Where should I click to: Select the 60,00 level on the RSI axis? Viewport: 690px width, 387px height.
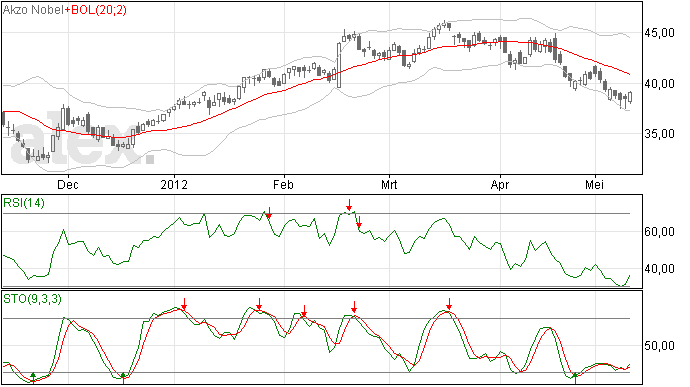pos(660,232)
